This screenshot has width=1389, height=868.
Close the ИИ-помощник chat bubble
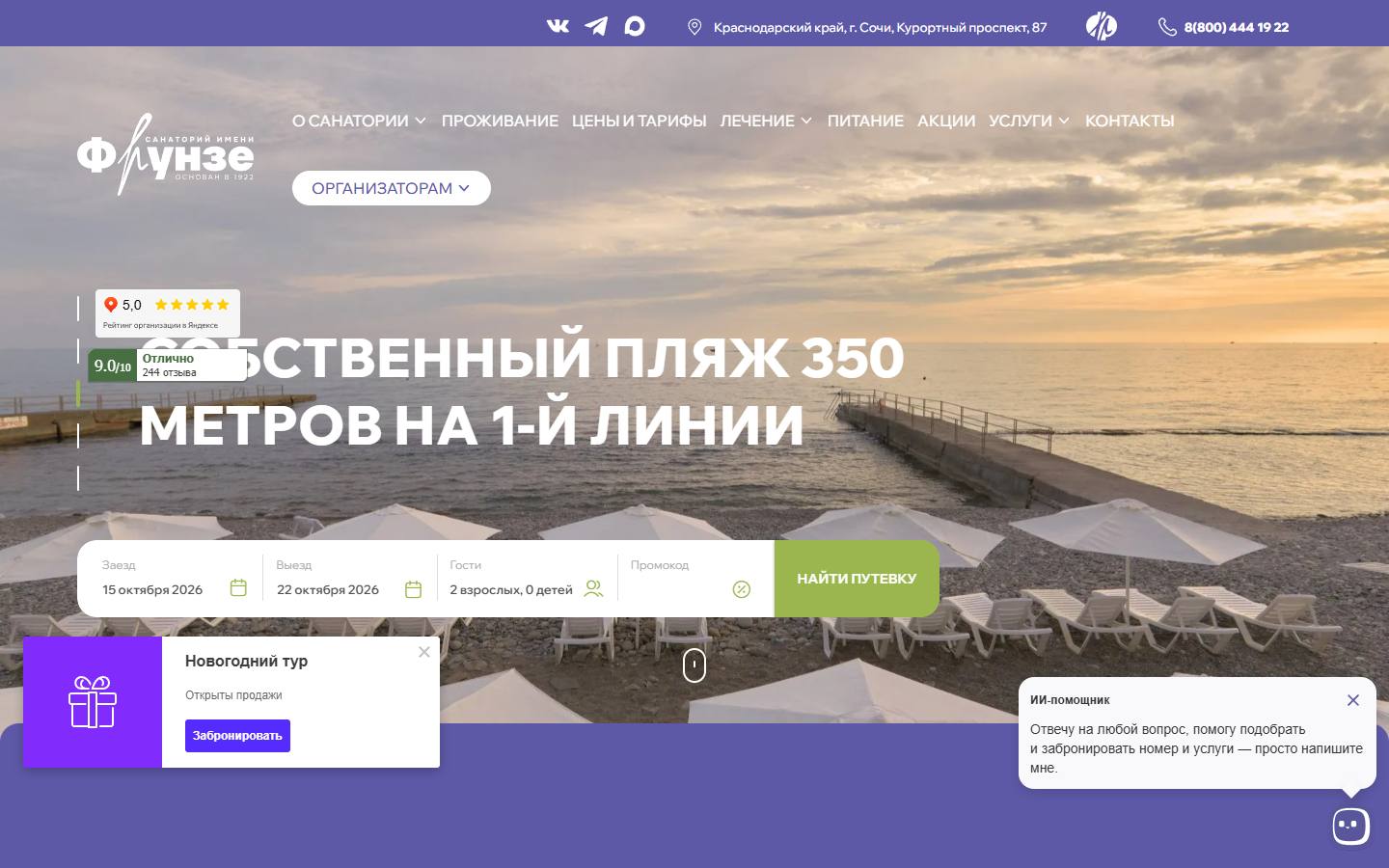[x=1353, y=700]
